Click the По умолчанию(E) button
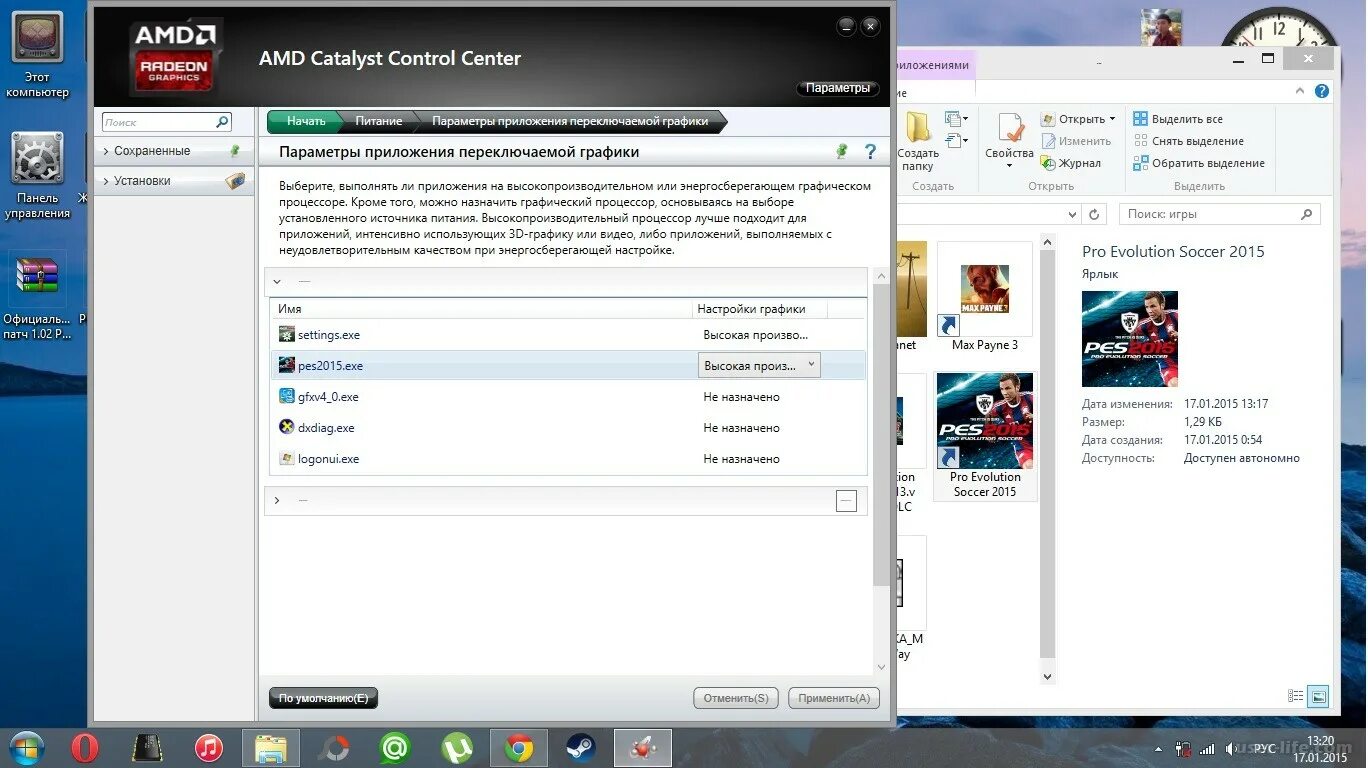The image size is (1368, 768). (323, 698)
